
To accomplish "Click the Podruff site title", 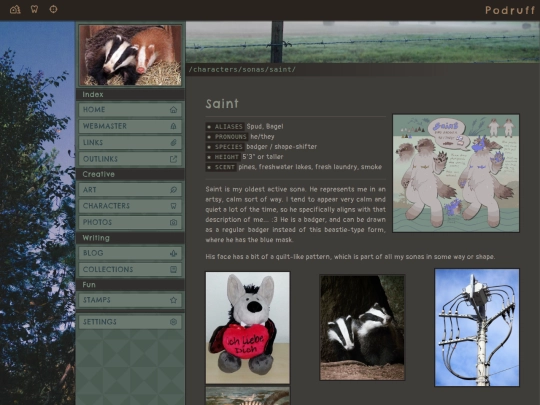I will pos(510,10).
